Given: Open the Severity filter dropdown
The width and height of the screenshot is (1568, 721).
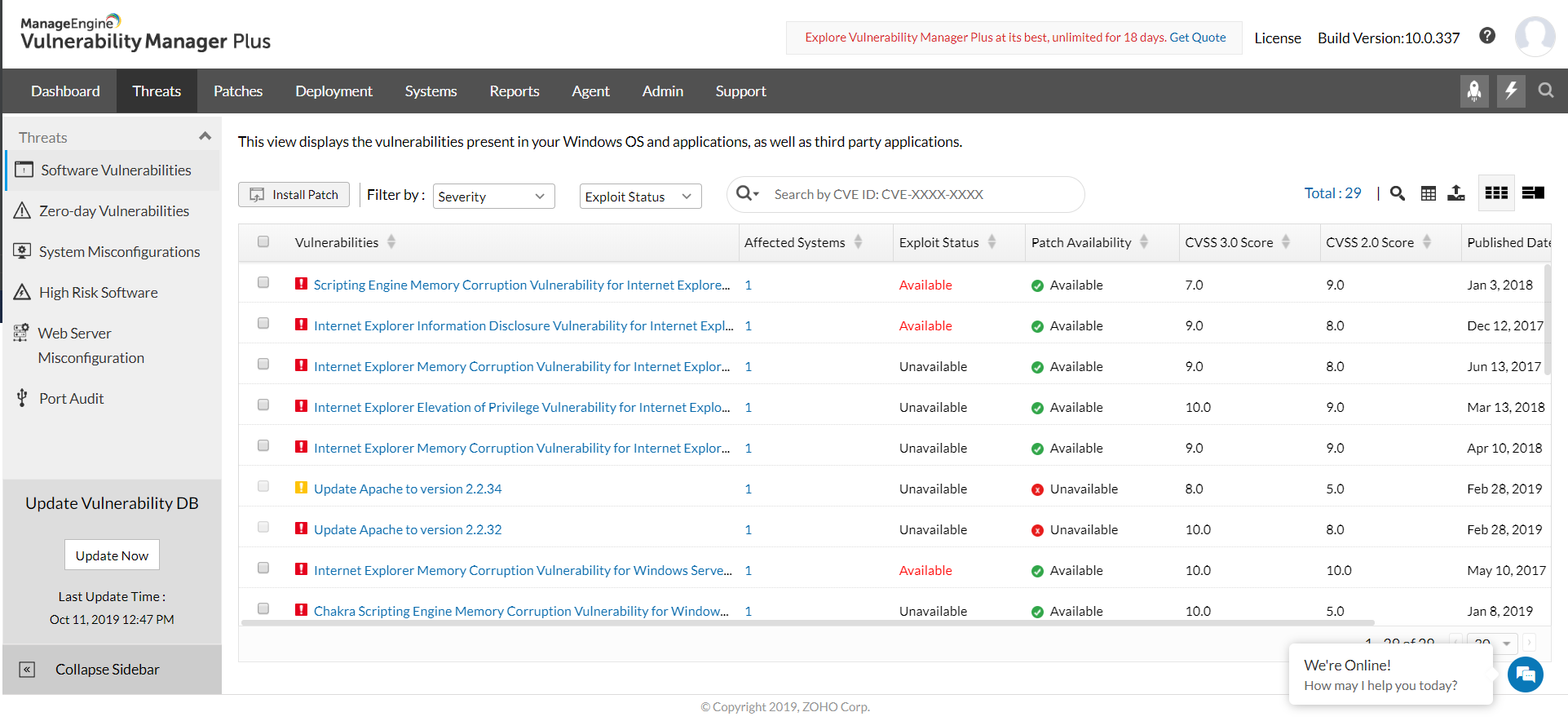Looking at the screenshot, I should pos(493,197).
